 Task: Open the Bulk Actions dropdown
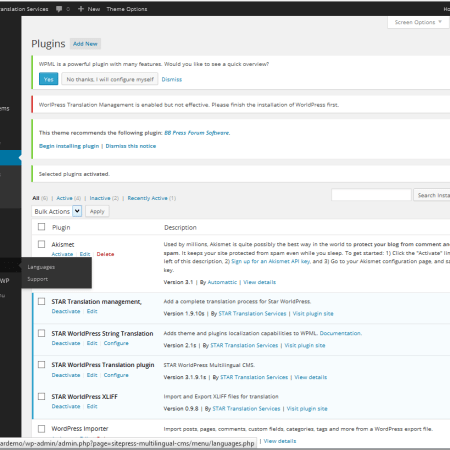(x=57, y=211)
